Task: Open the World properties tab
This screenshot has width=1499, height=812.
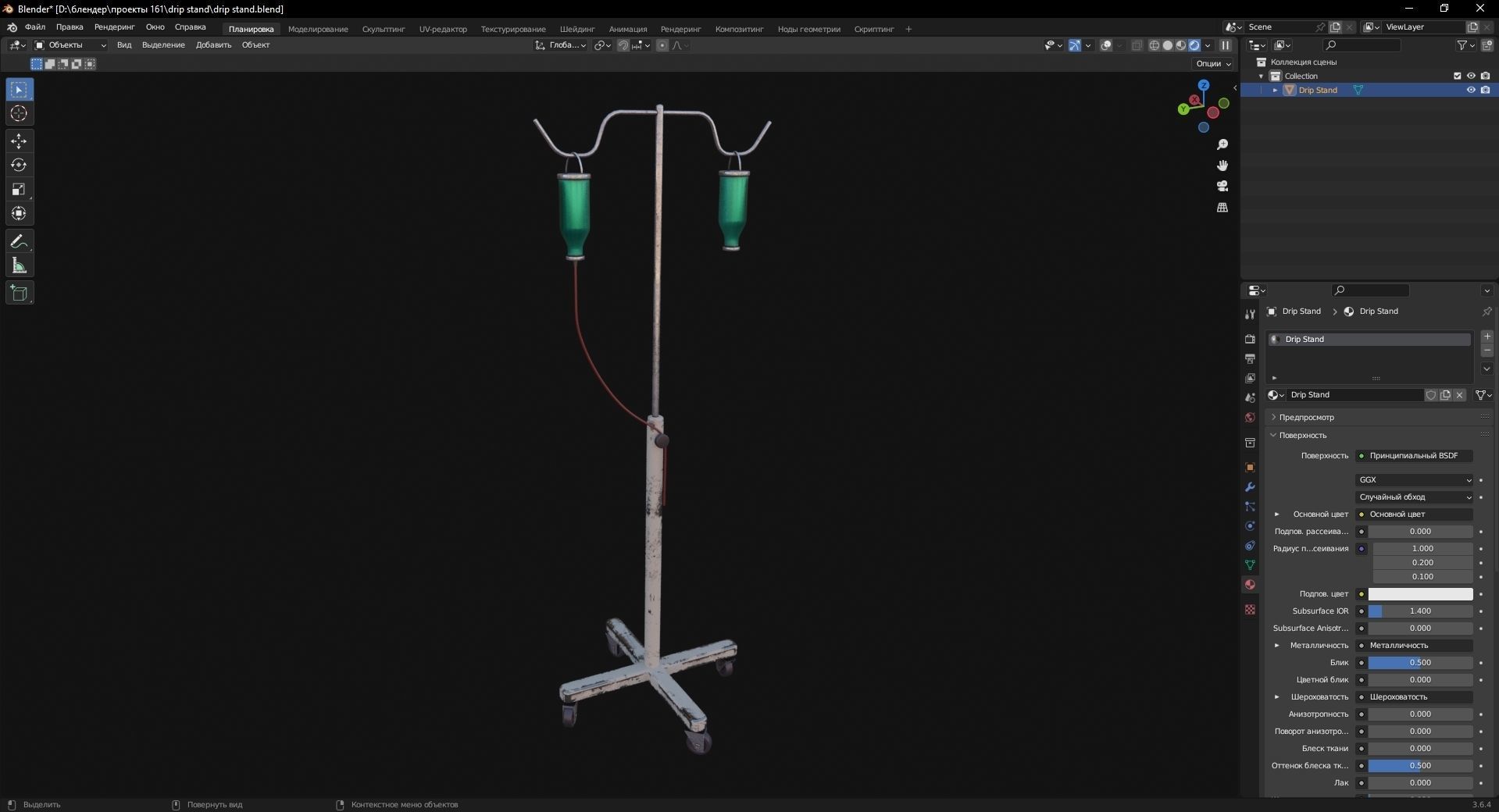Action: 1250,418
